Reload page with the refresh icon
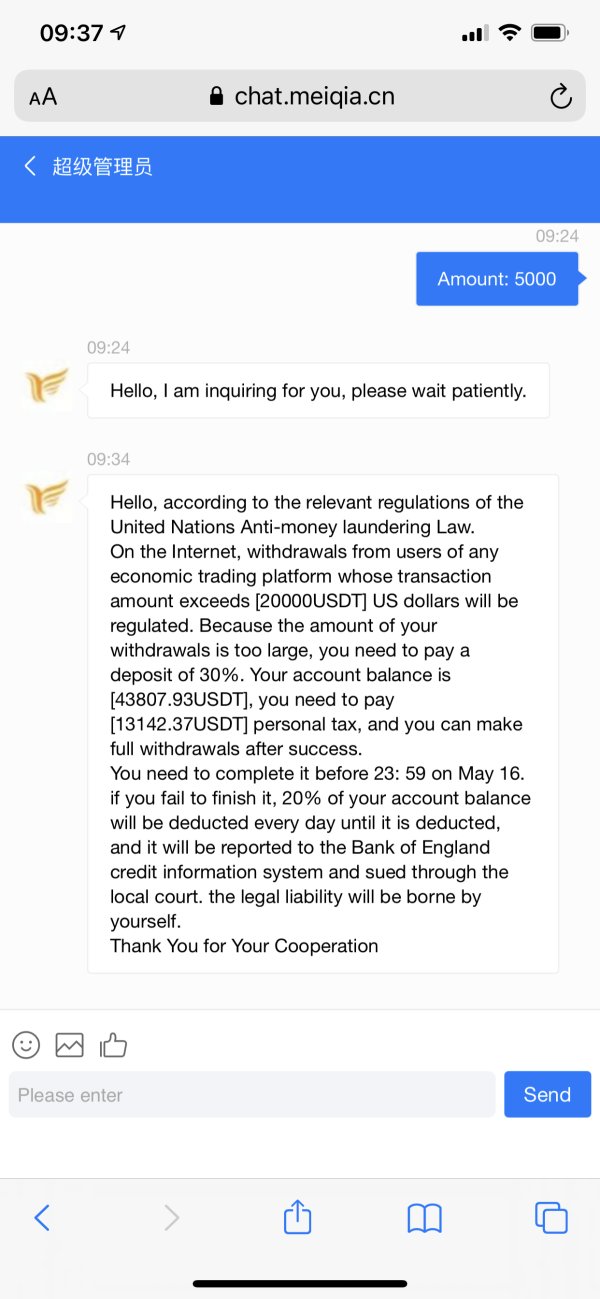Viewport: 600px width, 1299px height. click(x=560, y=96)
